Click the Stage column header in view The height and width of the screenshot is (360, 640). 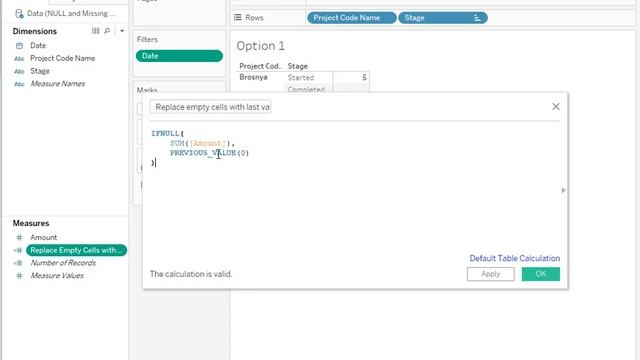298,66
